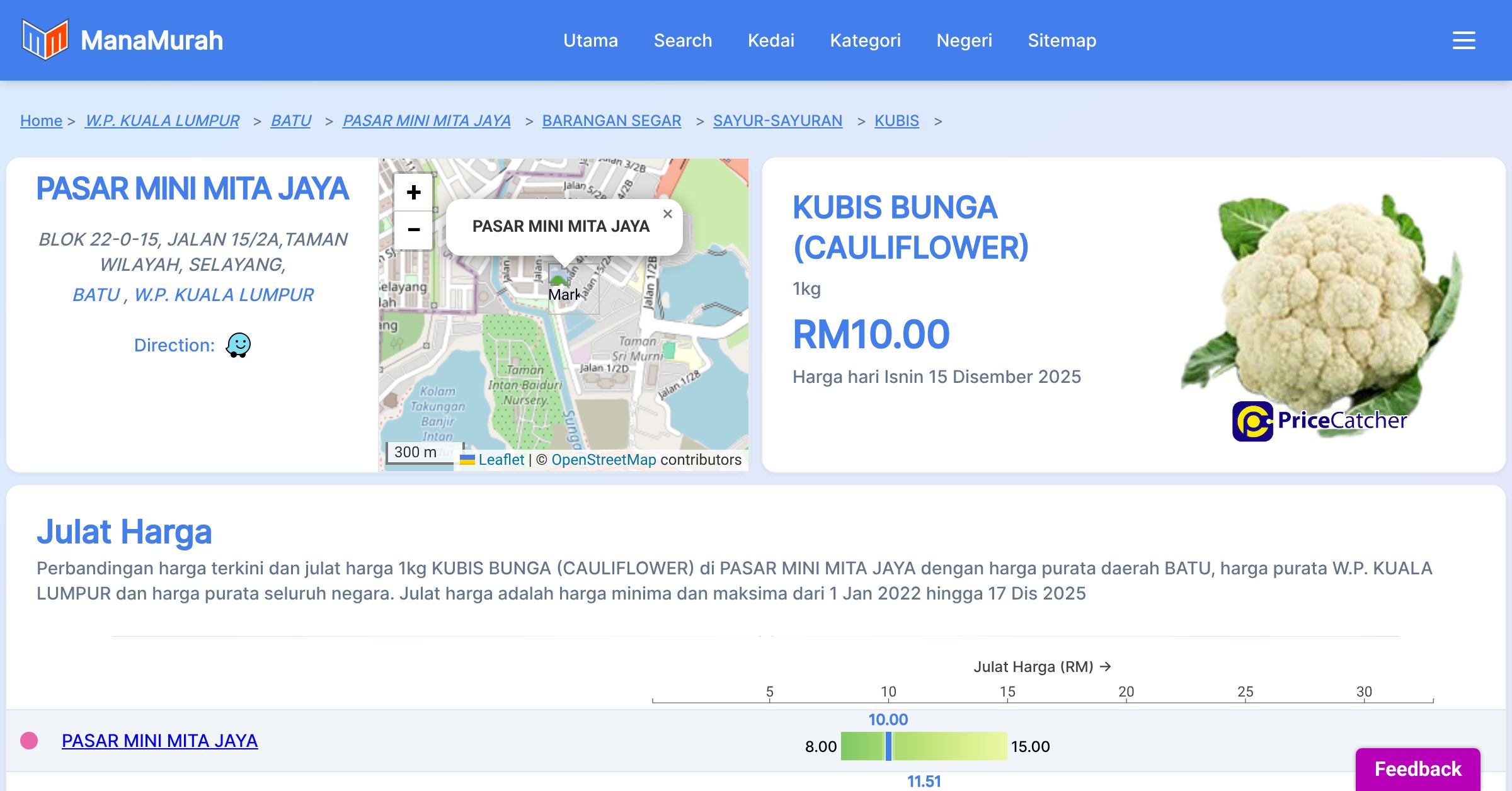Viewport: 1512px width, 791px height.
Task: Close the PASAR MINI MITA JAYA map popup
Action: [668, 214]
